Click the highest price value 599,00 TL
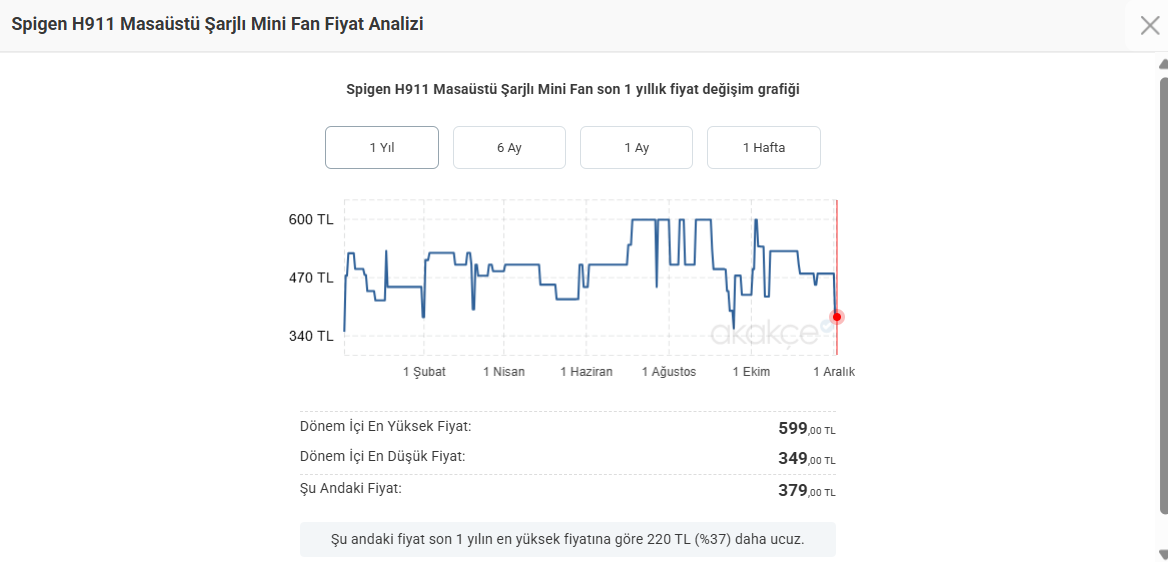Viewport: 1168px width, 562px height. tap(806, 429)
